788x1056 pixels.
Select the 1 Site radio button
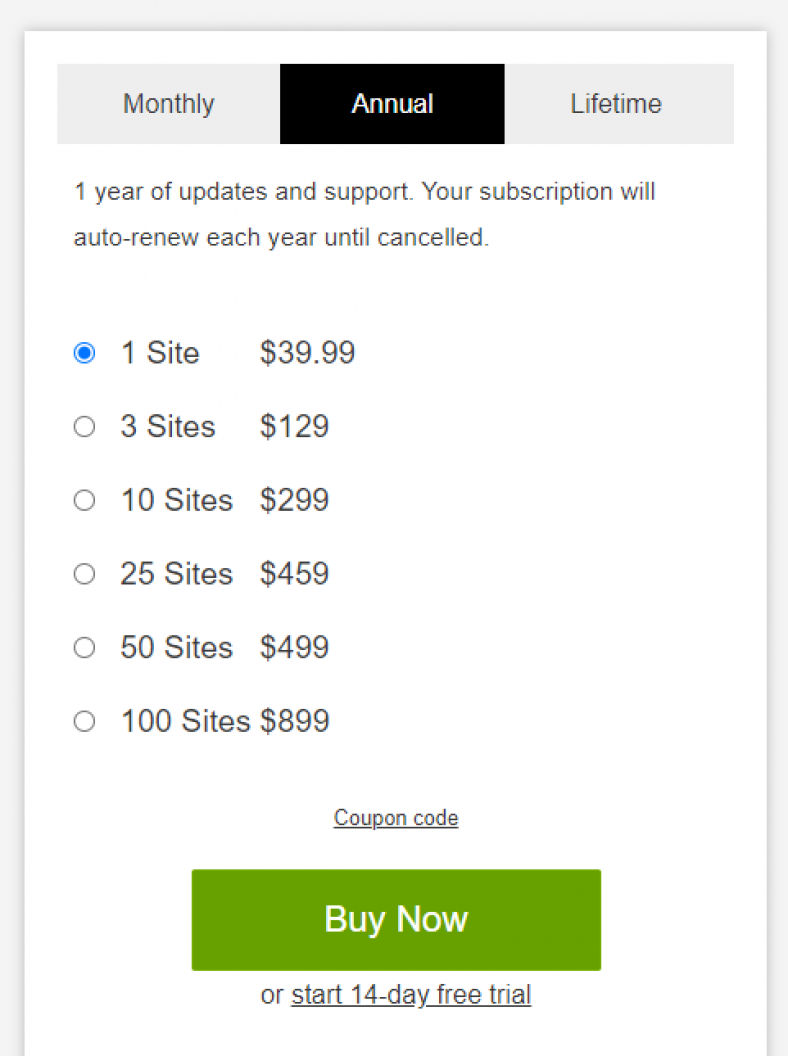(84, 353)
